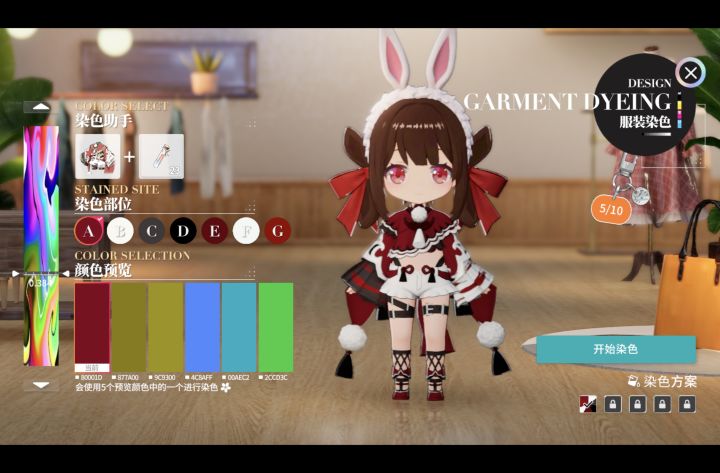
Task: Click the dye bottle item slot
Action: (x=161, y=156)
